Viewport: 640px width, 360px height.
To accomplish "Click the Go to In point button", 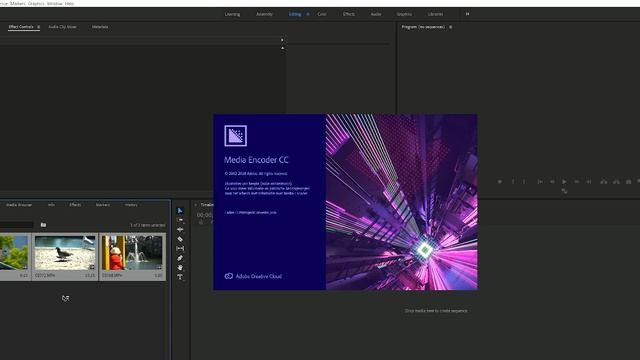I will pyautogui.click(x=540, y=182).
